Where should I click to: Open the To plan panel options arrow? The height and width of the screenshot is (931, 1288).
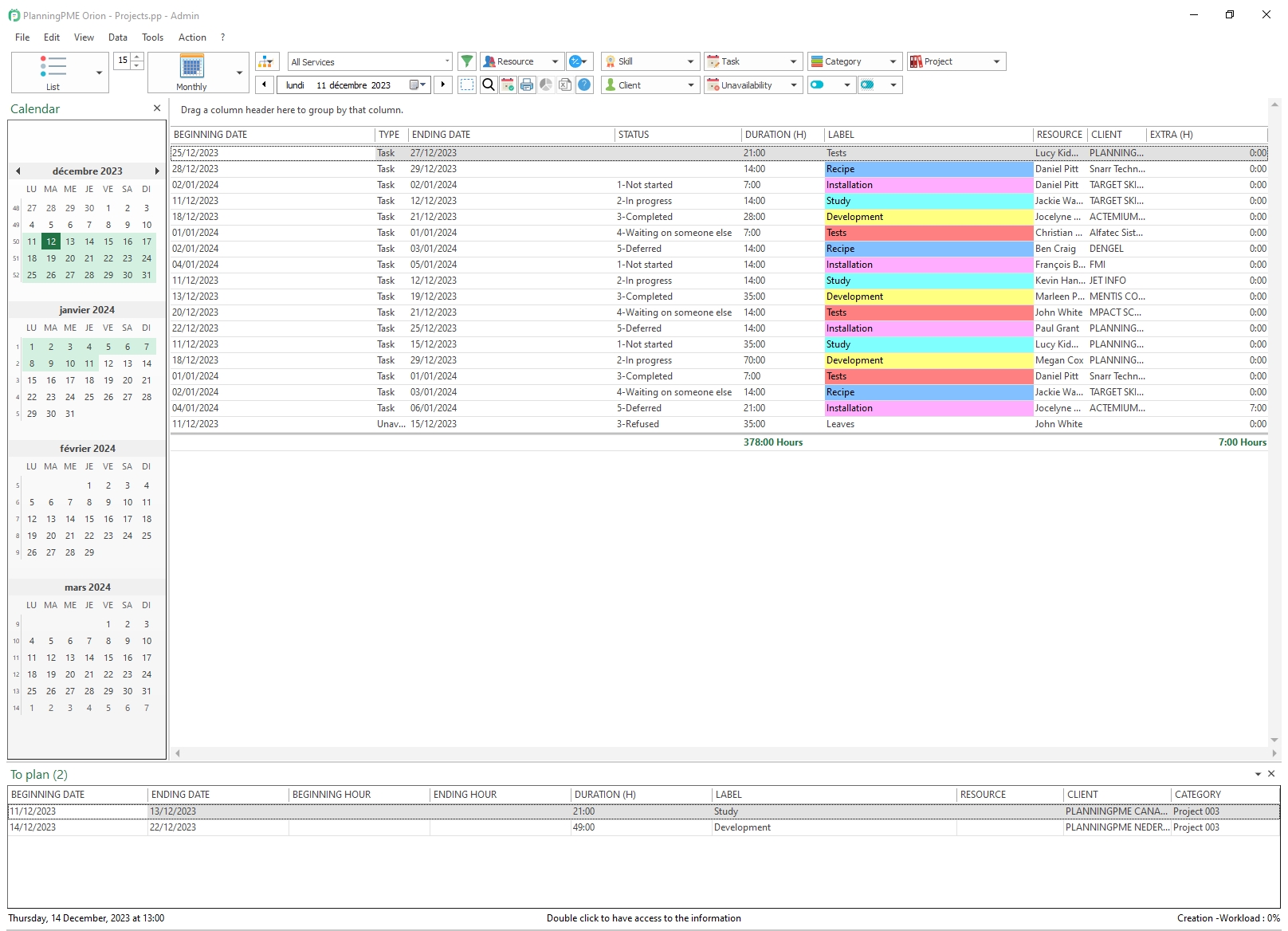click(1259, 774)
